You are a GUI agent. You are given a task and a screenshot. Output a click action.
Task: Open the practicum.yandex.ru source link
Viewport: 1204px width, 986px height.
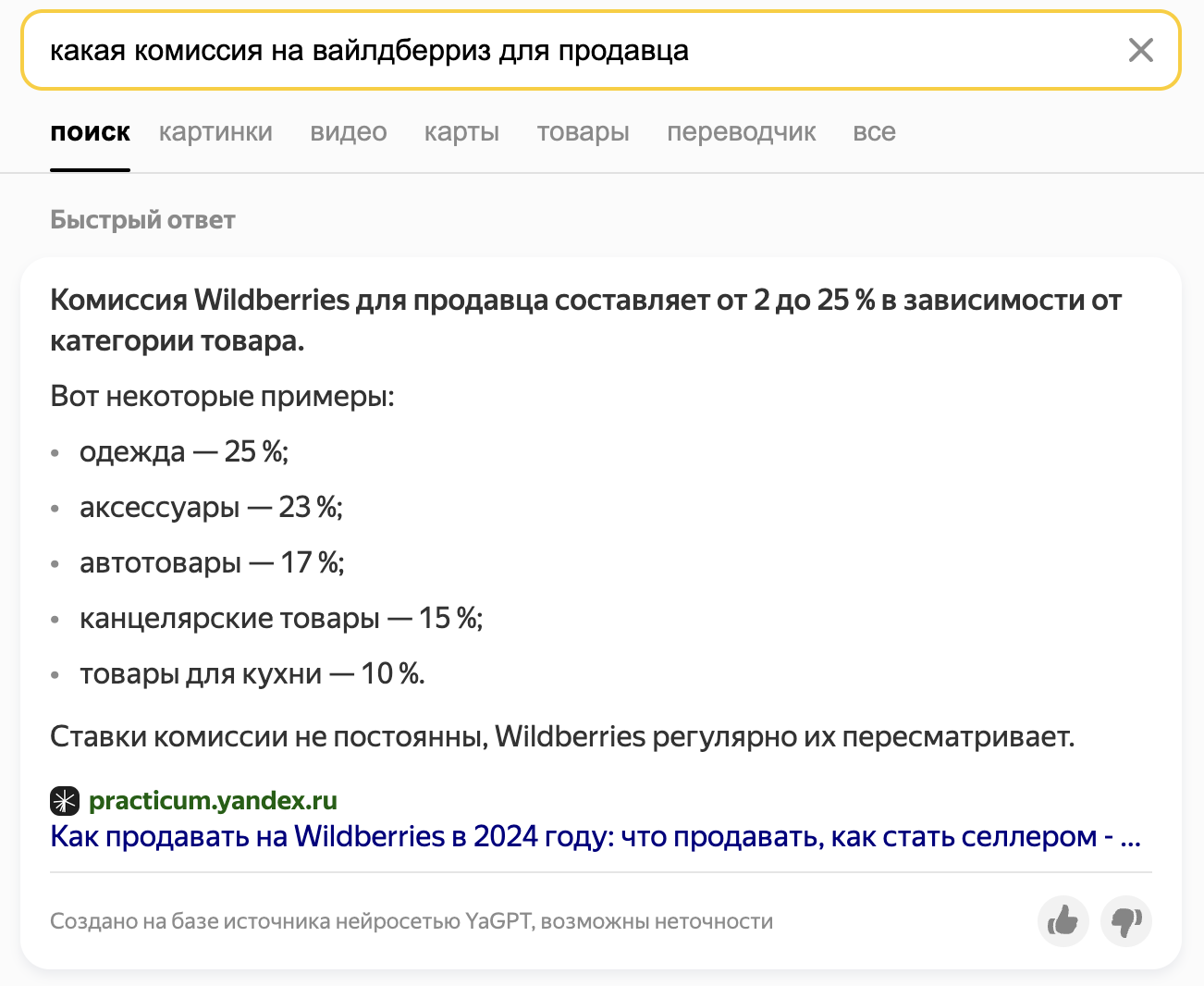coord(213,800)
